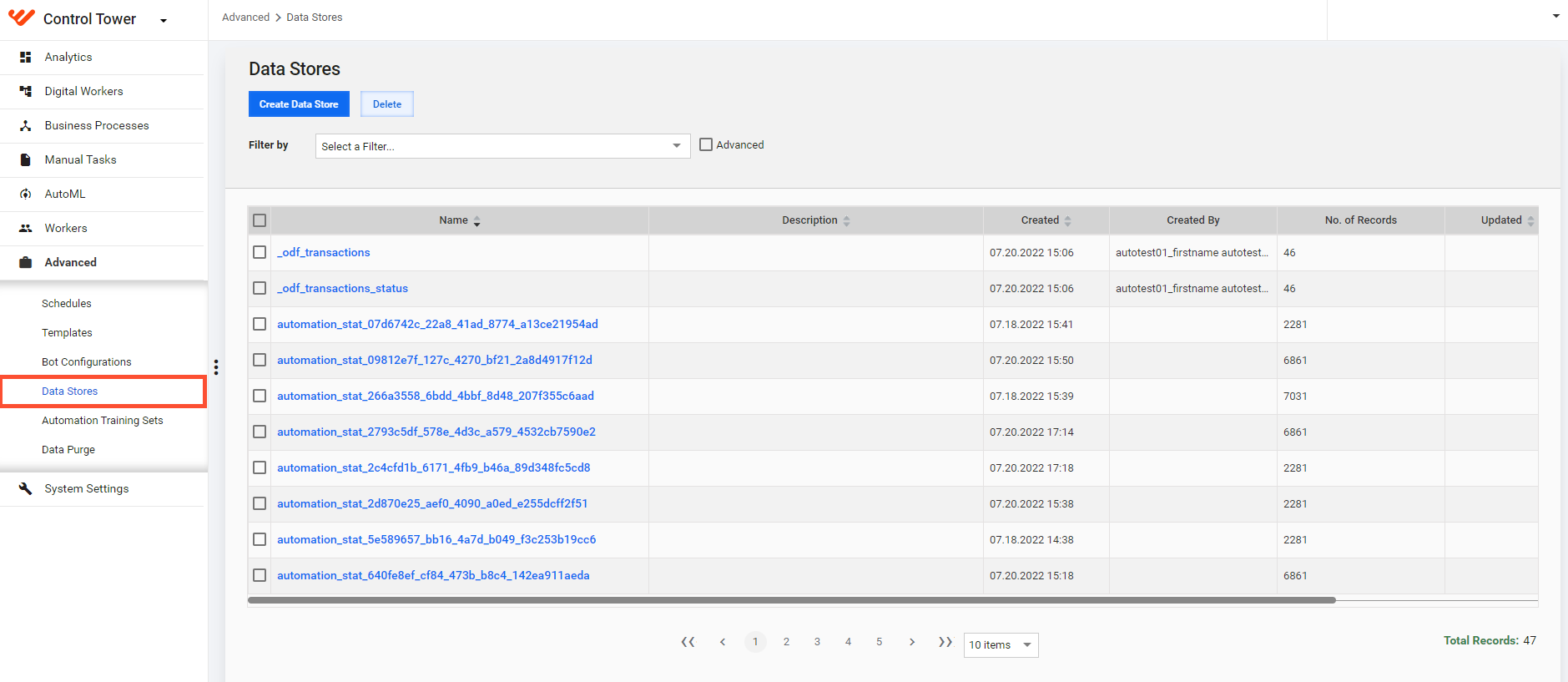Click the Advanced breadcrumb link
The width and height of the screenshot is (1568, 682).
point(245,17)
